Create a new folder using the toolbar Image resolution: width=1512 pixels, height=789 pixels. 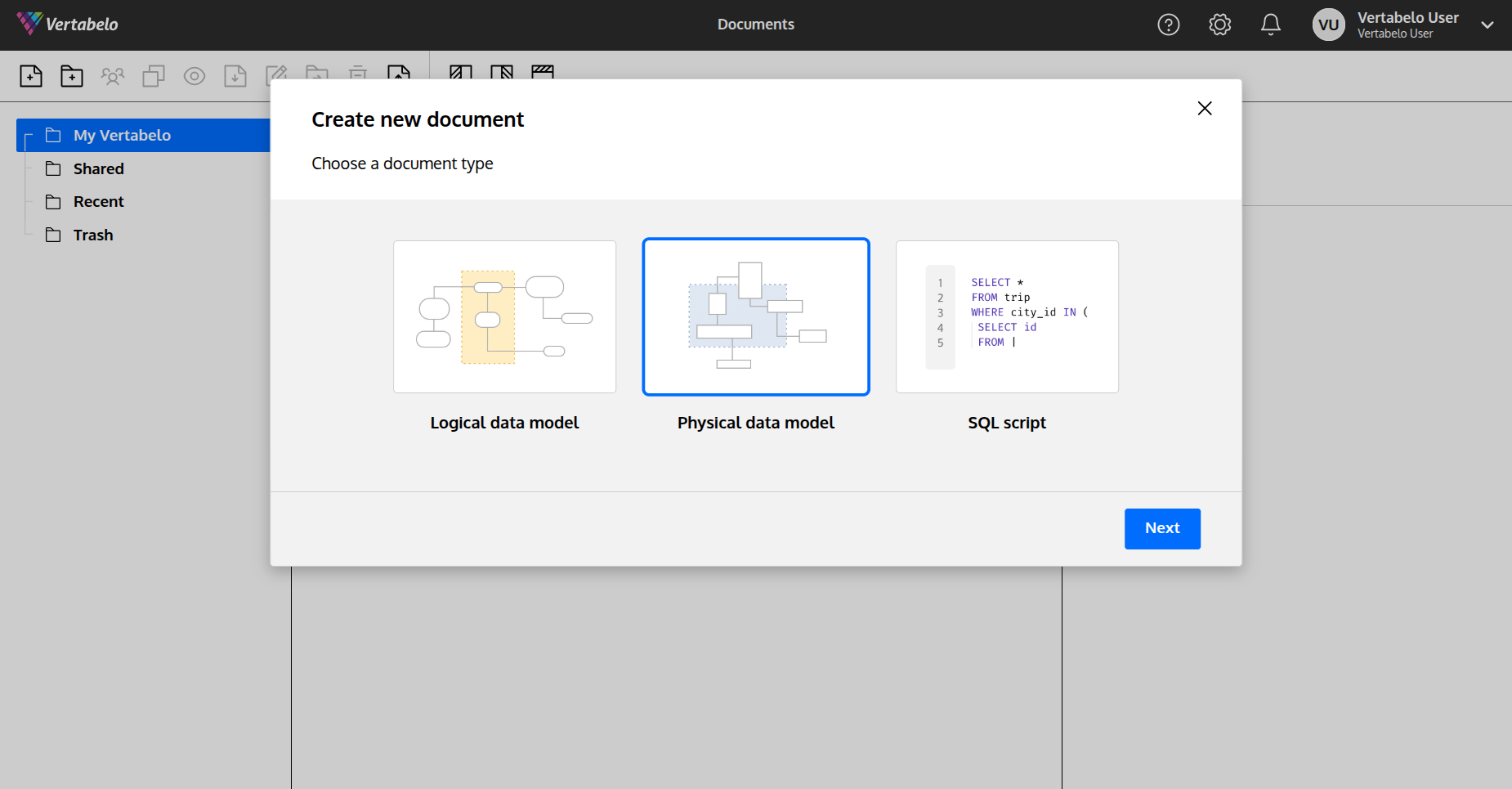click(72, 75)
